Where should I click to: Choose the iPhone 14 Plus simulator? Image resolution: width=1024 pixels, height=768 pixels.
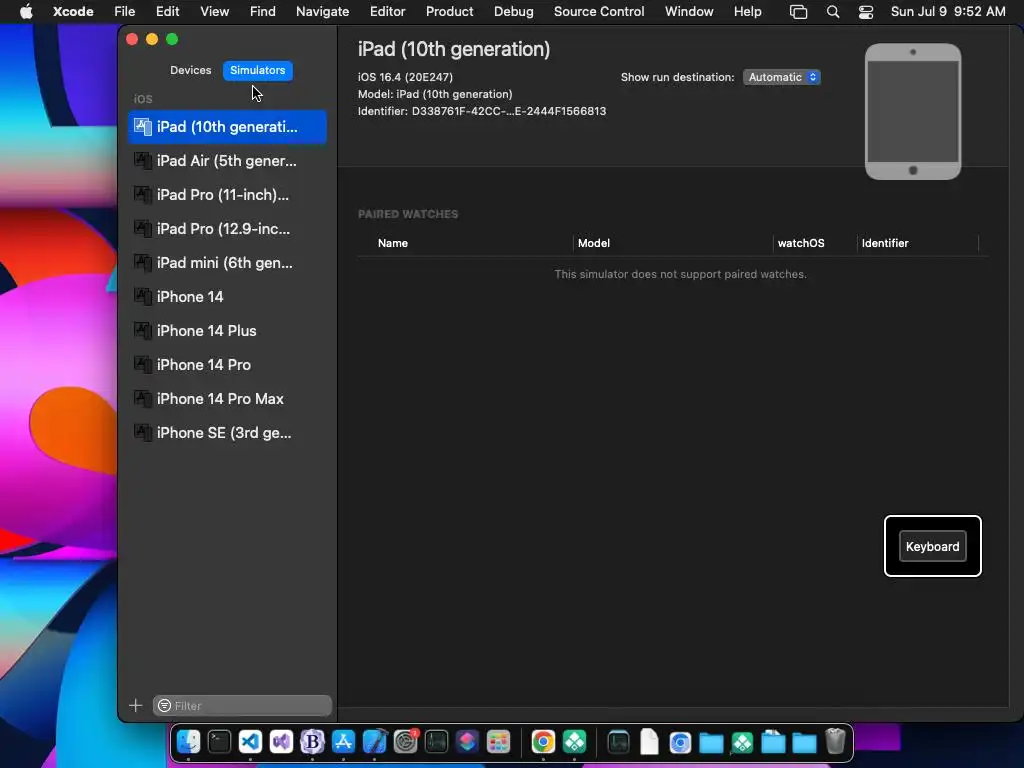227,330
